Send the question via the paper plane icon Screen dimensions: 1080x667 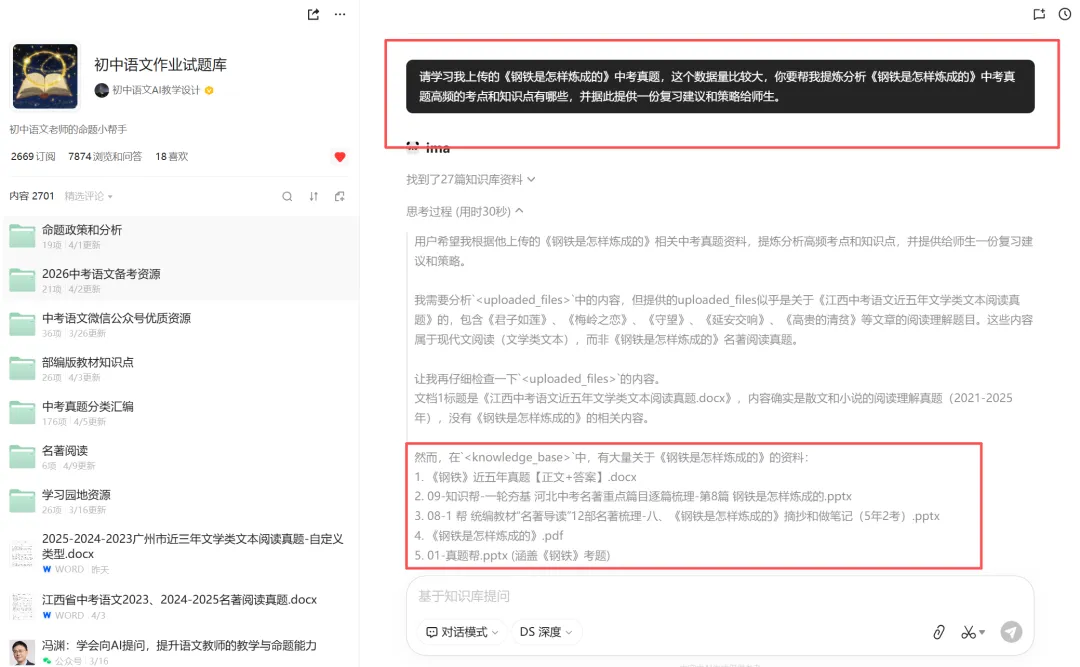pos(1011,632)
